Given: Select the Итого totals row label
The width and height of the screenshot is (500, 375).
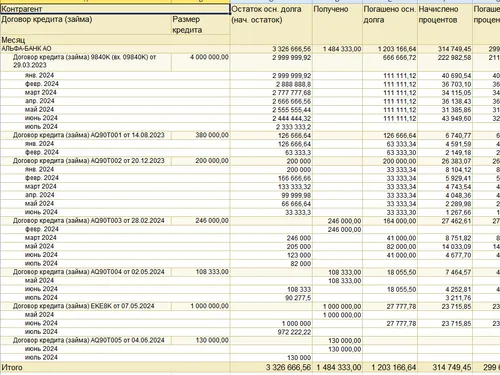Looking at the screenshot, I should [12, 368].
